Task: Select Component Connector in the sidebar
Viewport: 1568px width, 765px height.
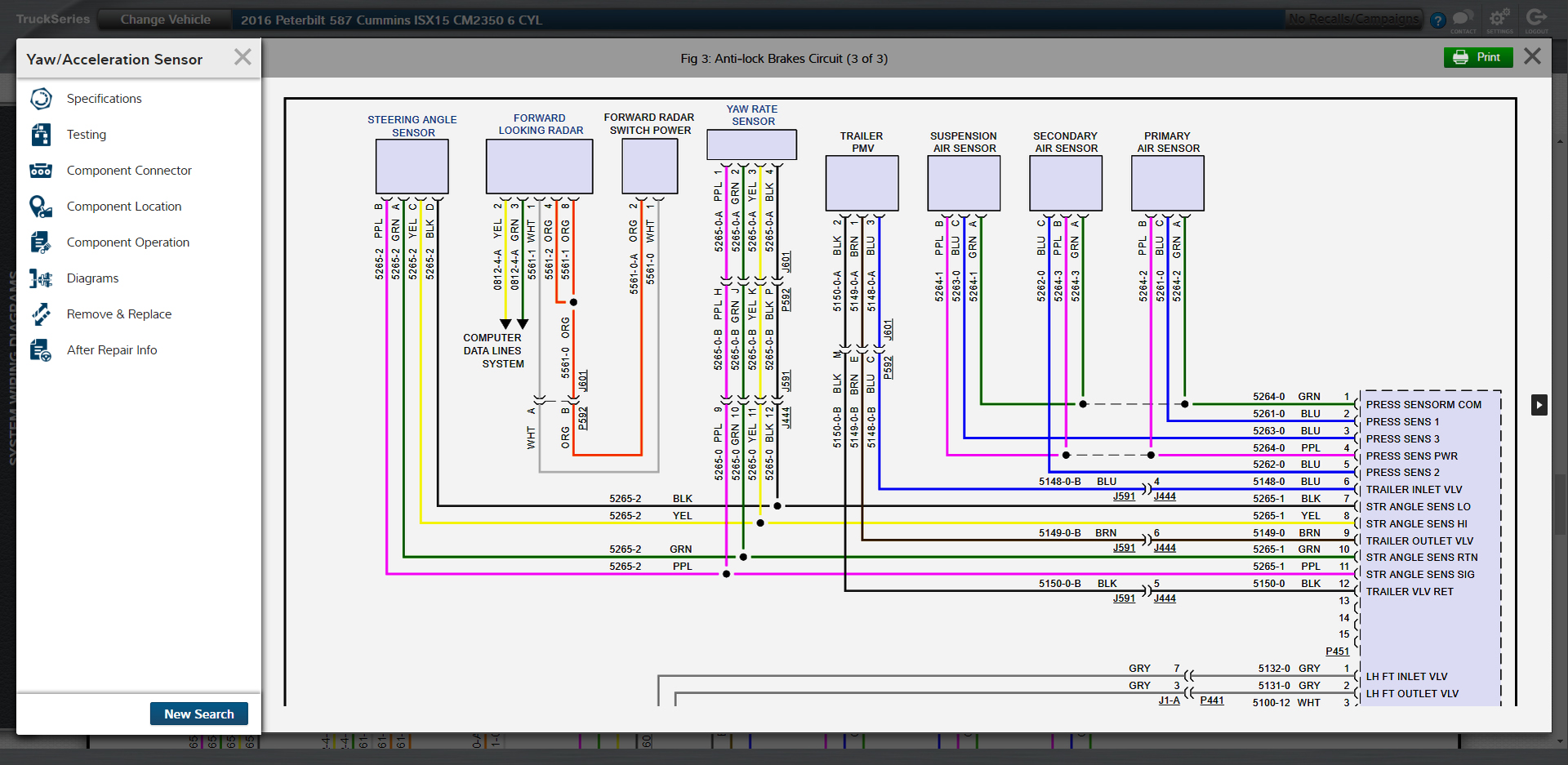Action: pos(129,170)
